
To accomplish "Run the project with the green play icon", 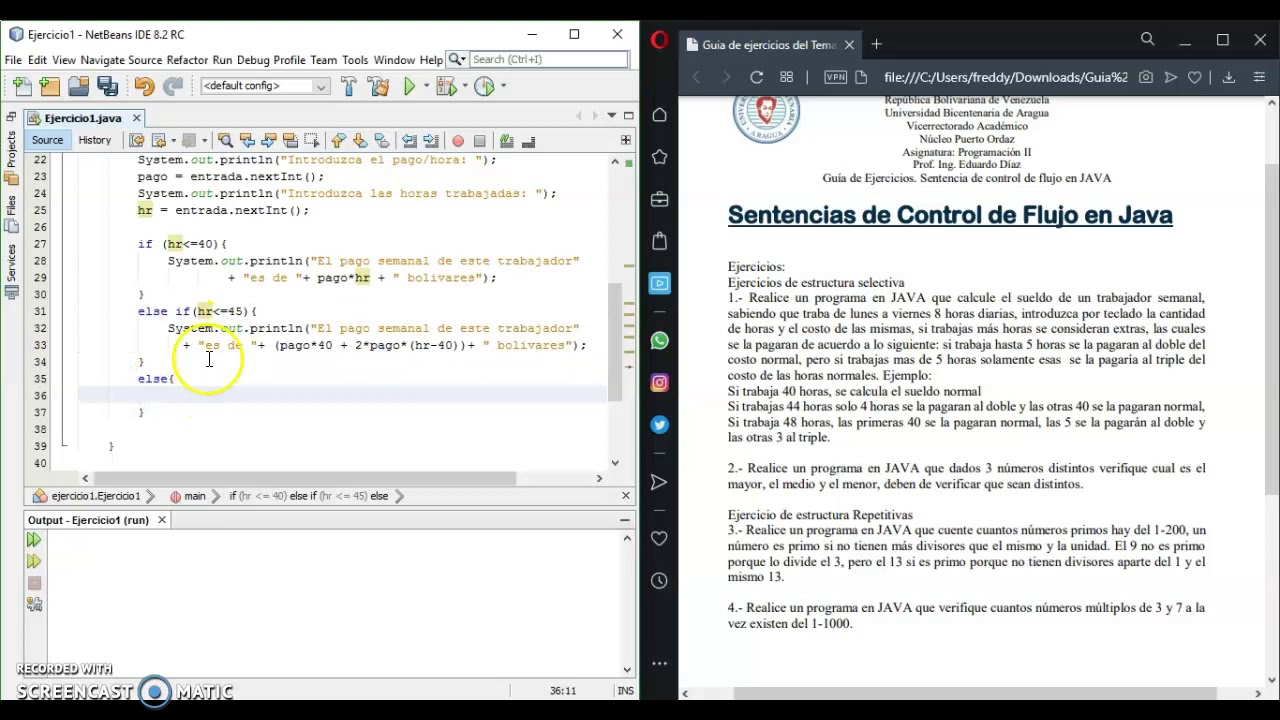I will [x=409, y=86].
